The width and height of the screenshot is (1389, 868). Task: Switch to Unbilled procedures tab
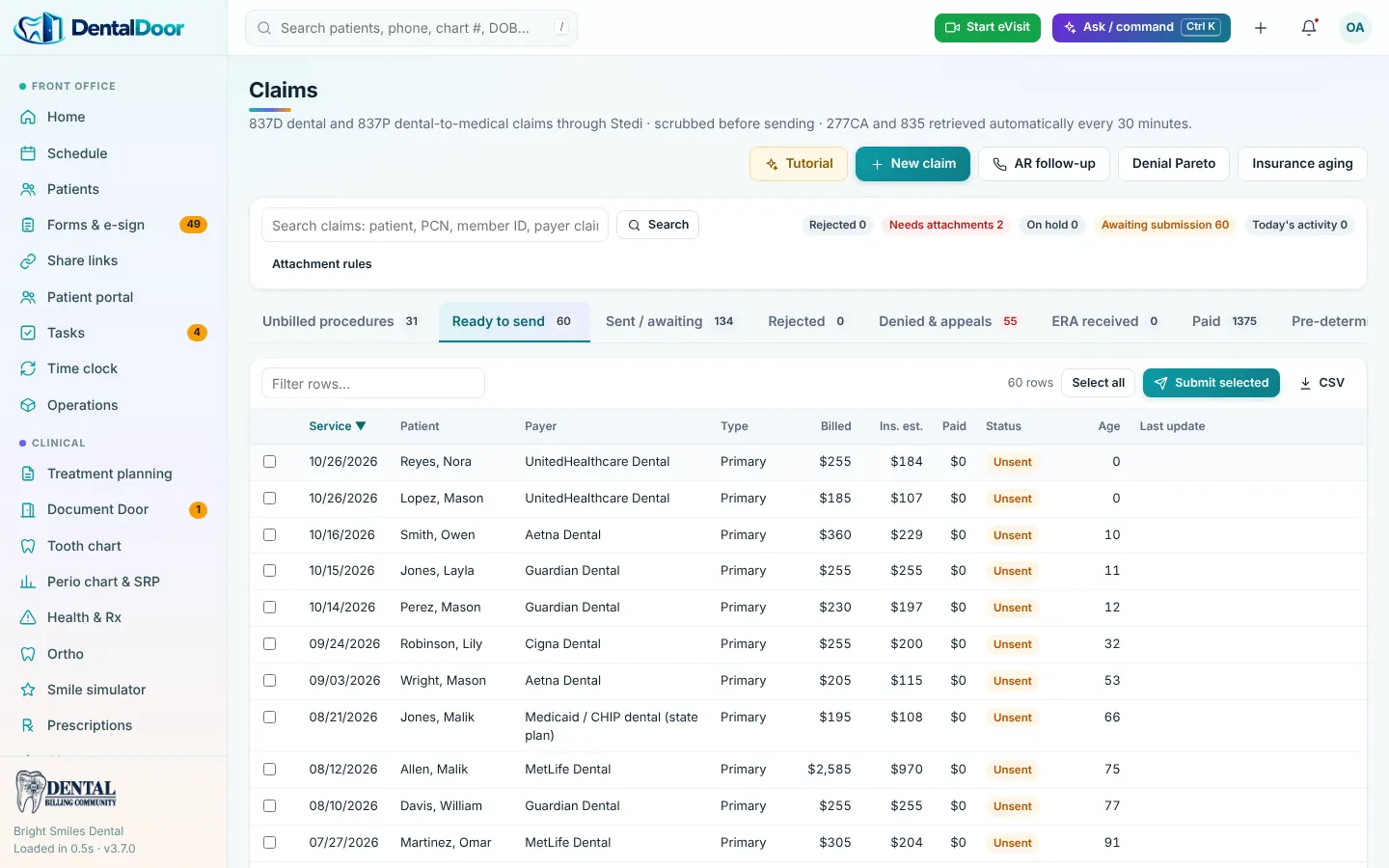coord(340,322)
